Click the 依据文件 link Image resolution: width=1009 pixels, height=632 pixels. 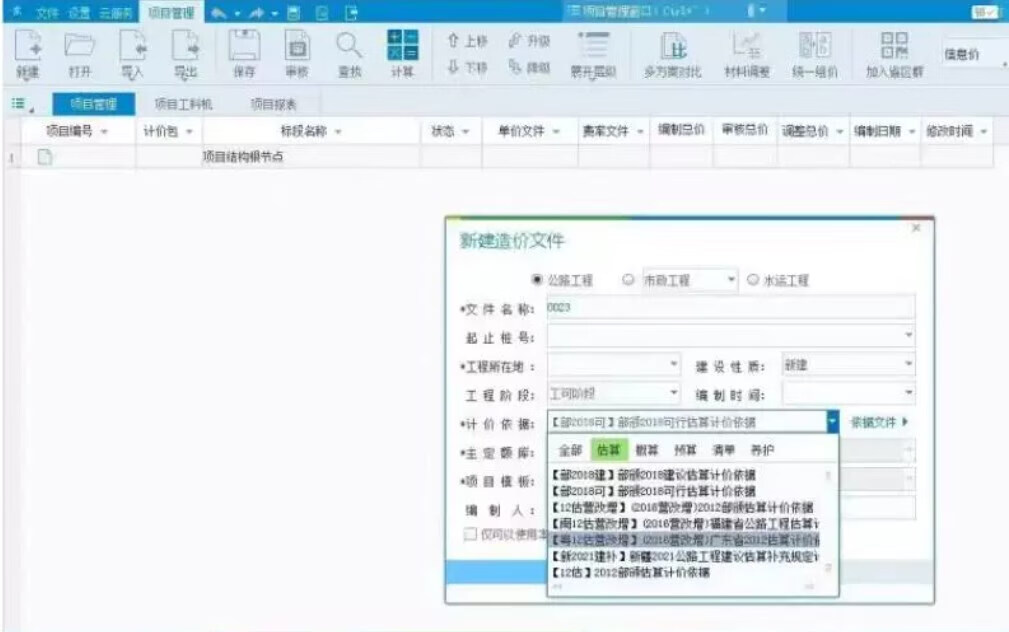[x=878, y=422]
